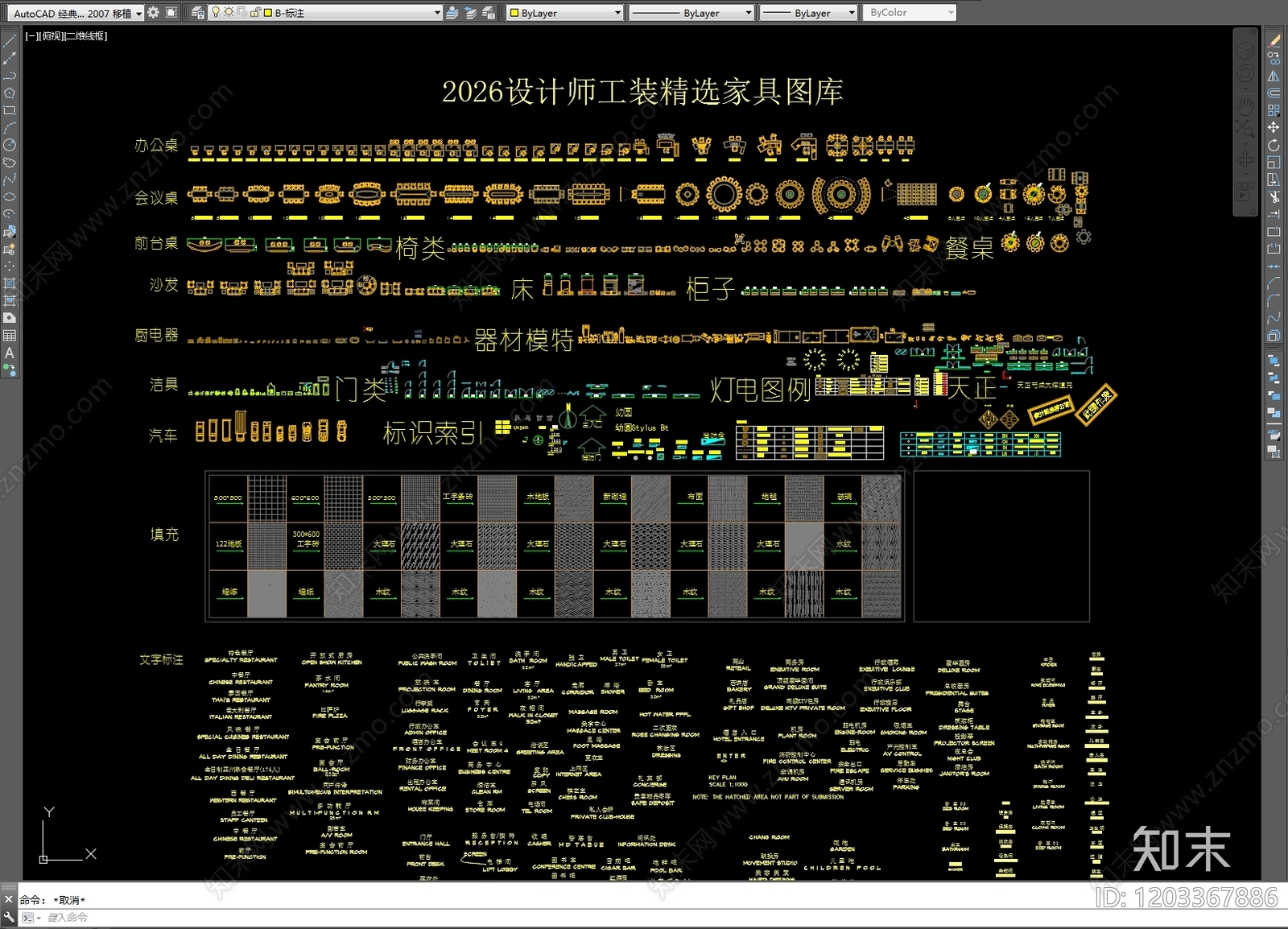
Task: Open the B-标注 layer dropdown list
Action: [438, 13]
